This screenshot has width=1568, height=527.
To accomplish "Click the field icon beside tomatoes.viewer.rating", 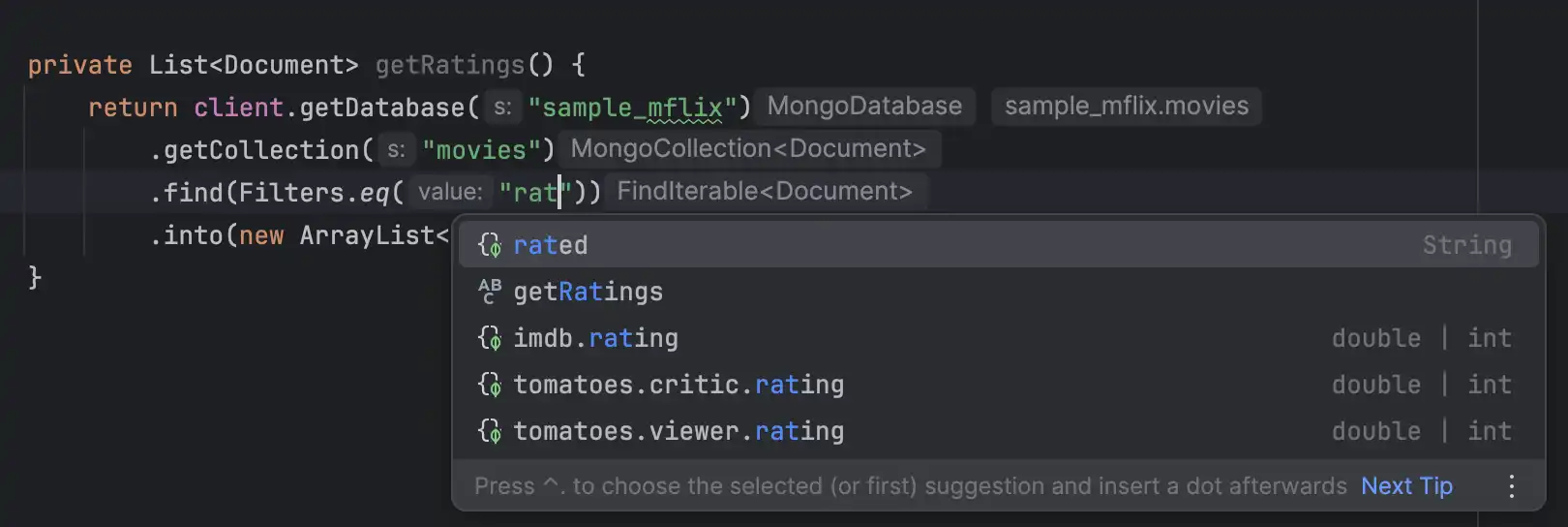I will pos(490,431).
